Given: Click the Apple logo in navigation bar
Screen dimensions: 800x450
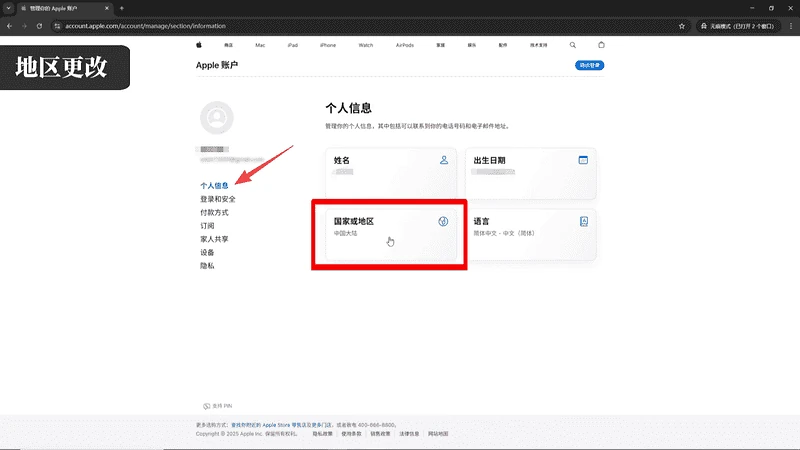Looking at the screenshot, I should click(199, 45).
